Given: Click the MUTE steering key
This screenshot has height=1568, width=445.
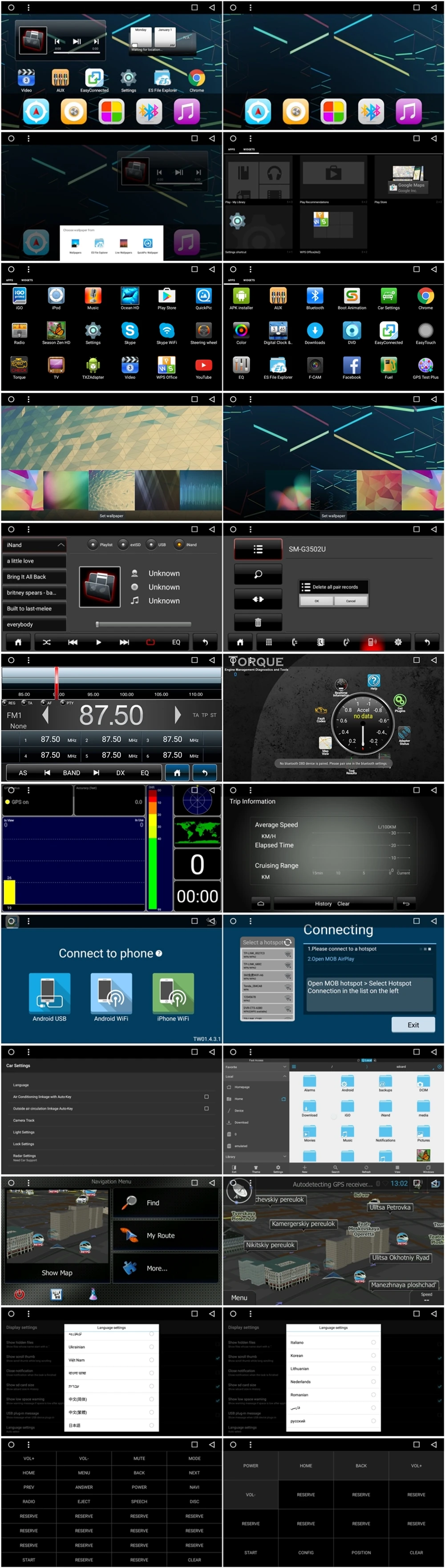Looking at the screenshot, I should (139, 1458).
